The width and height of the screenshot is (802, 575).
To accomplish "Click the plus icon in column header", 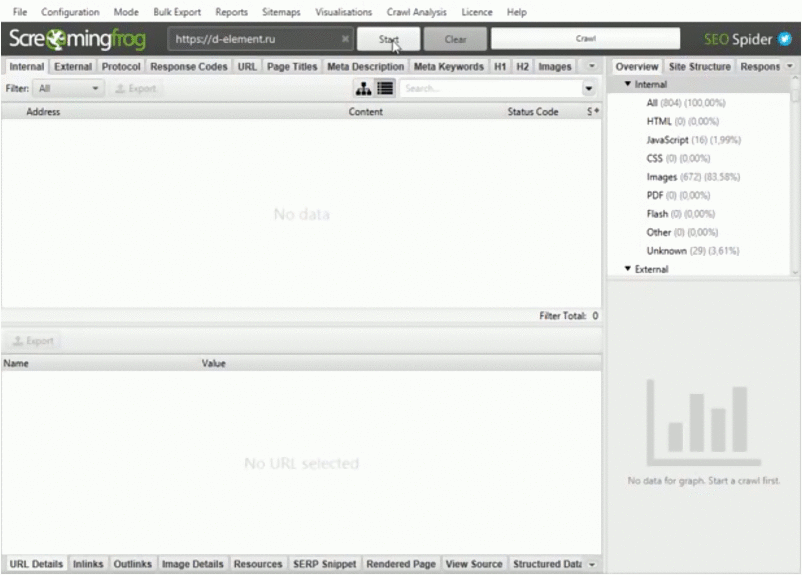I will pyautogui.click(x=597, y=112).
